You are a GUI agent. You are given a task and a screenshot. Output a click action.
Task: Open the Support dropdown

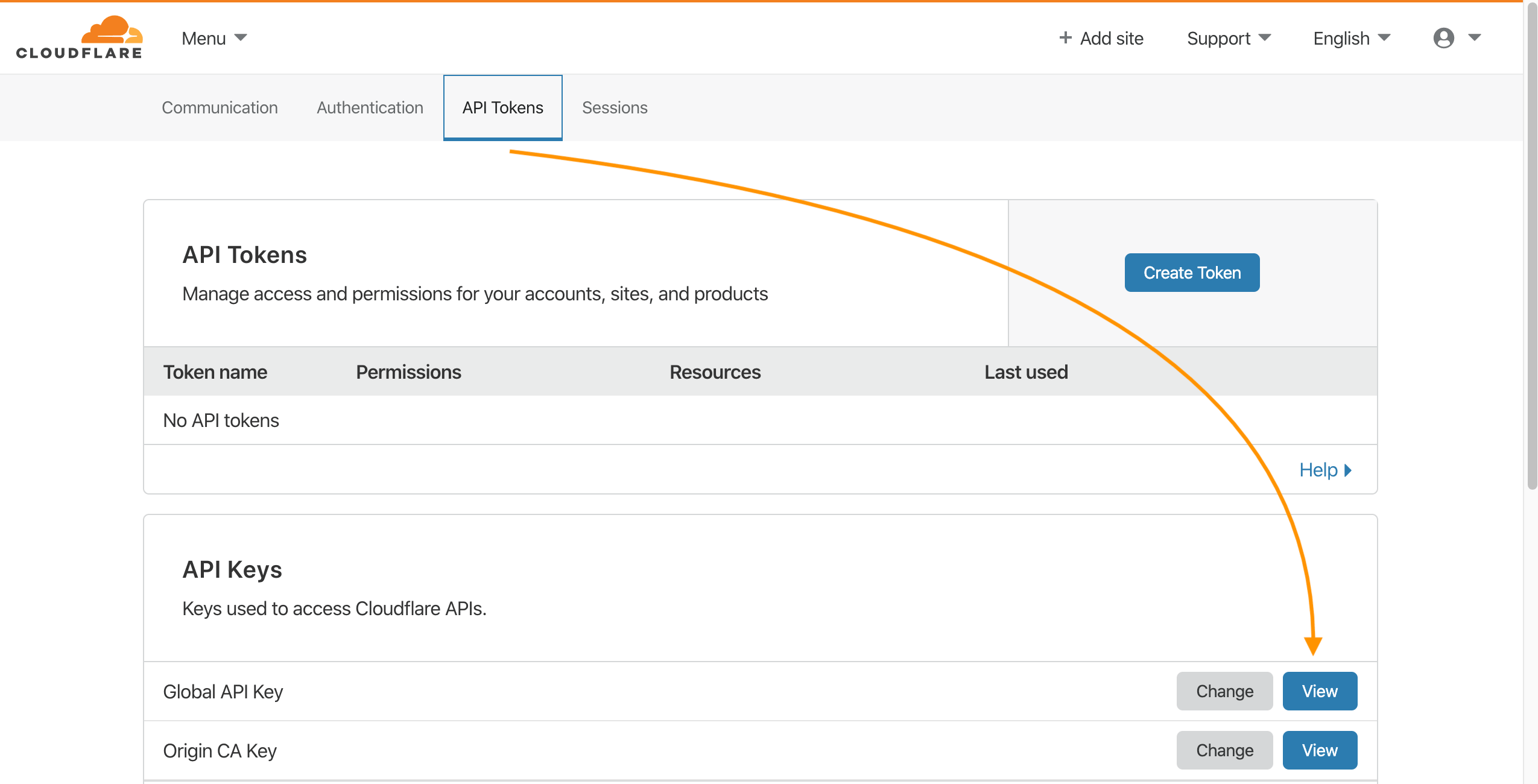tap(1229, 38)
